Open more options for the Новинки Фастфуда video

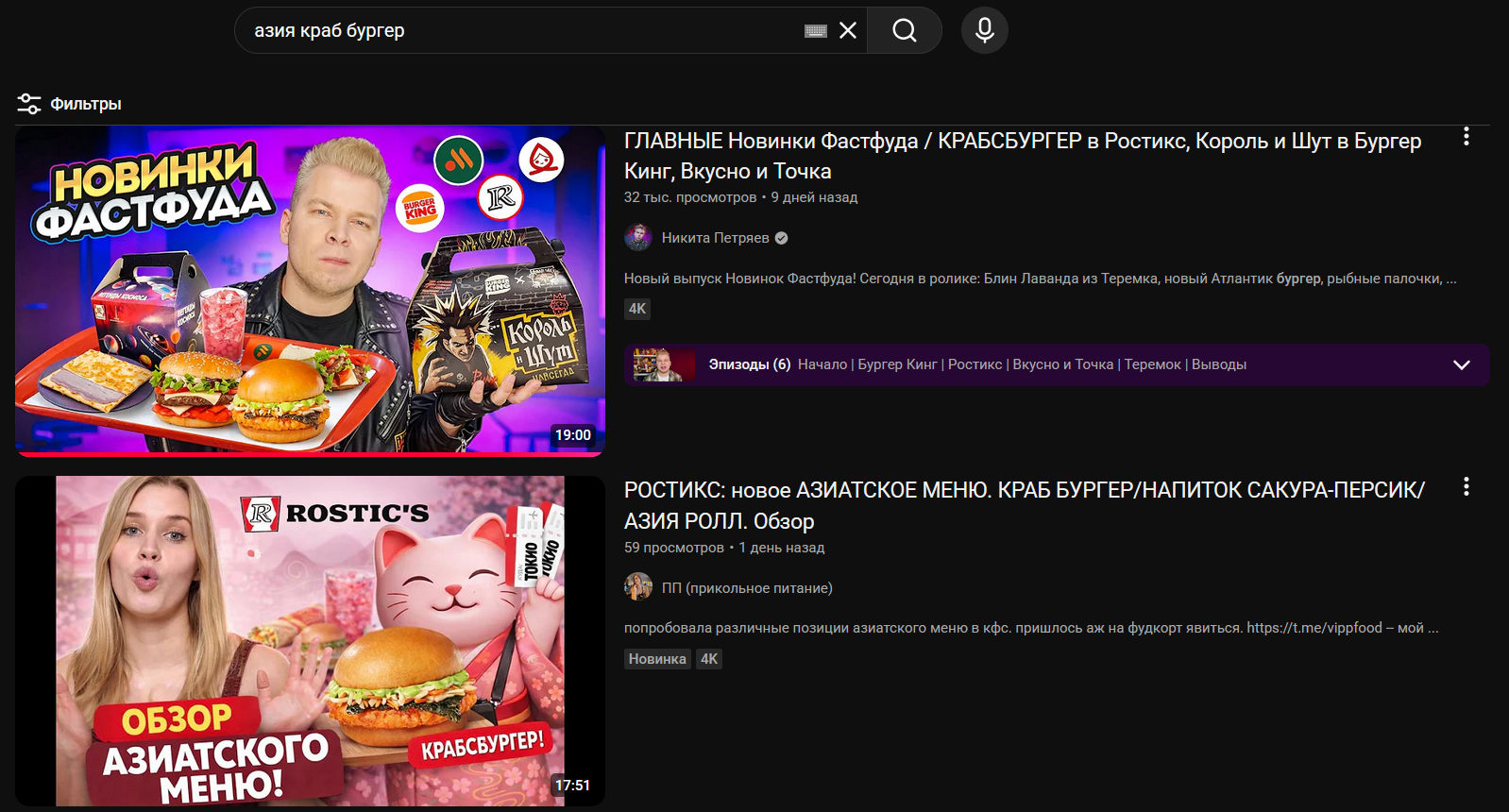1466,137
